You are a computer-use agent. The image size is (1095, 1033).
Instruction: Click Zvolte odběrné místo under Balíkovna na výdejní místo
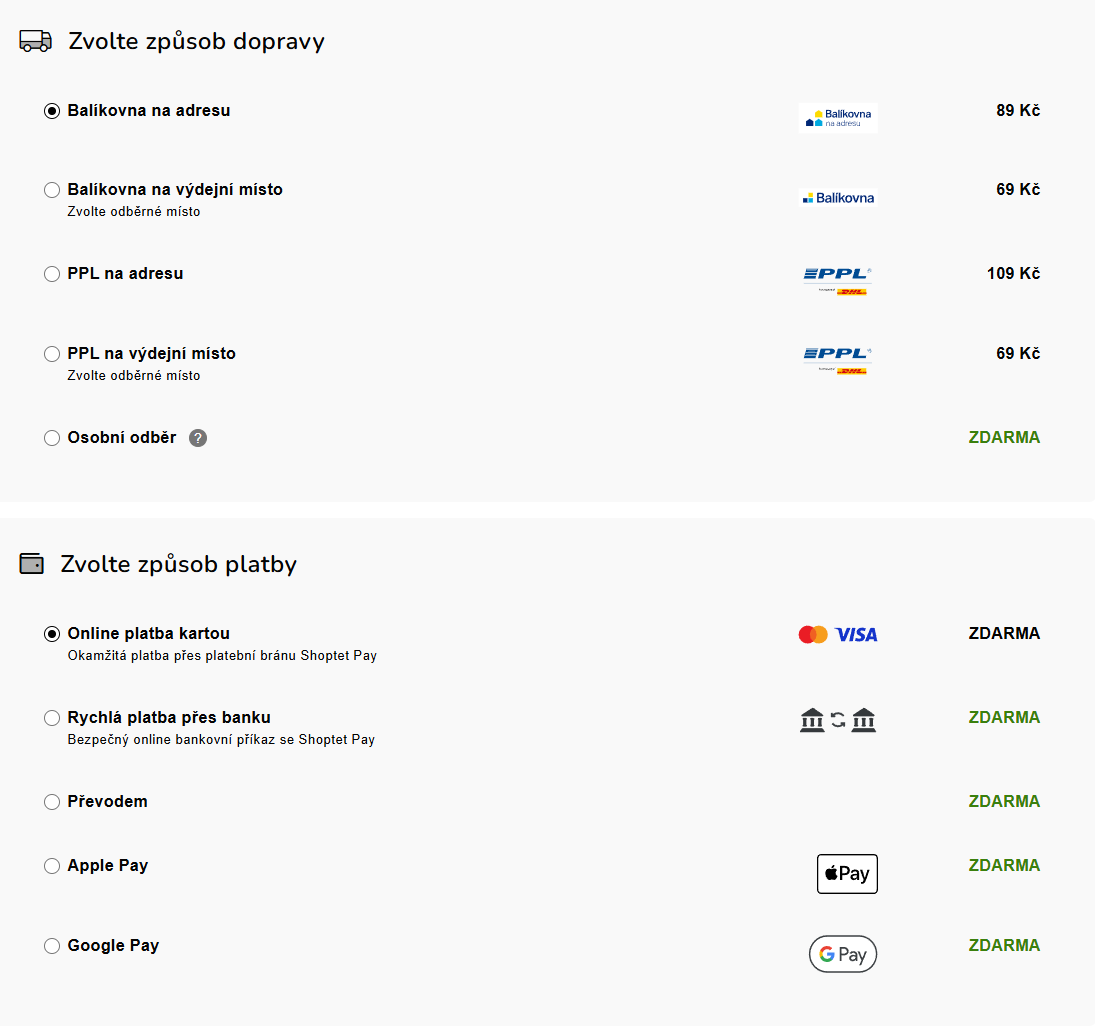134,212
